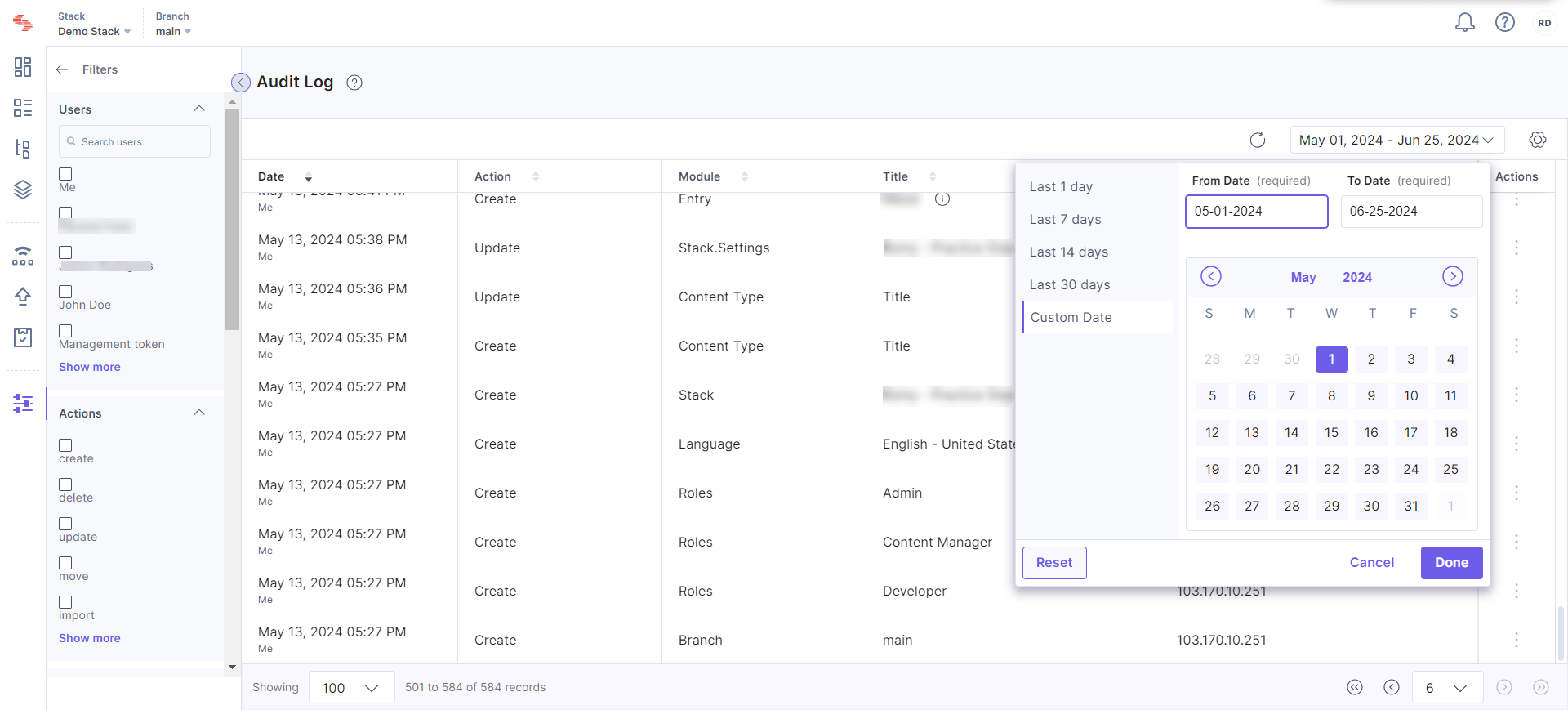1568x710 pixels.
Task: Click Cancel in date picker
Action: [x=1372, y=562]
